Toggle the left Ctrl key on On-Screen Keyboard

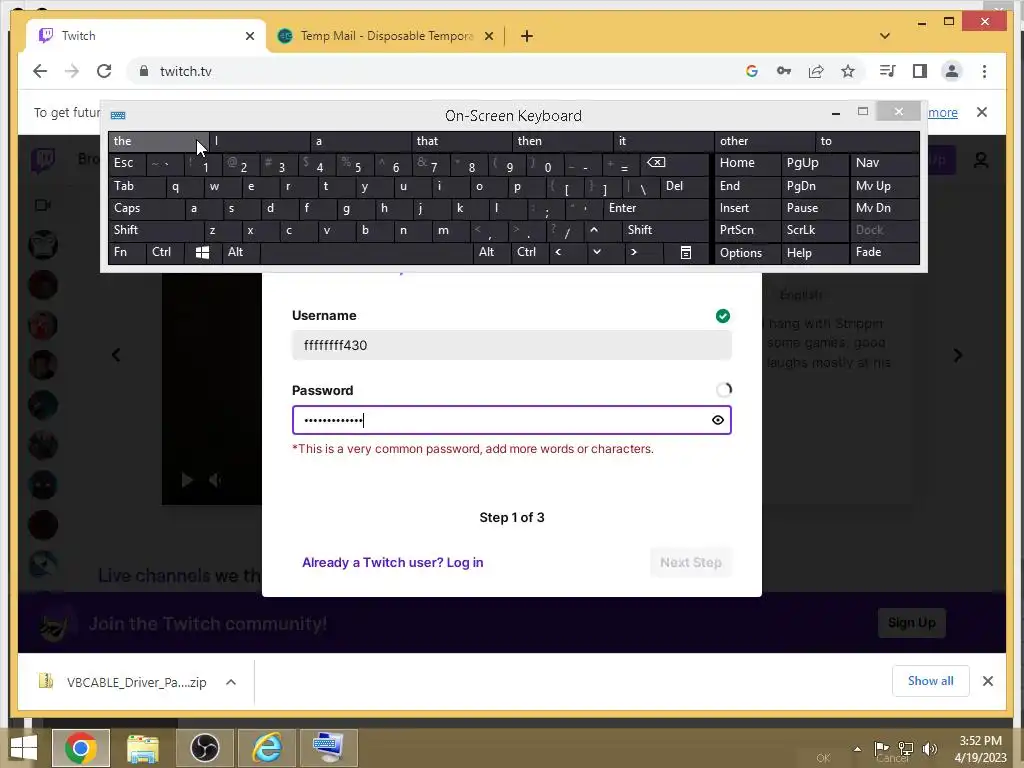tap(165, 252)
